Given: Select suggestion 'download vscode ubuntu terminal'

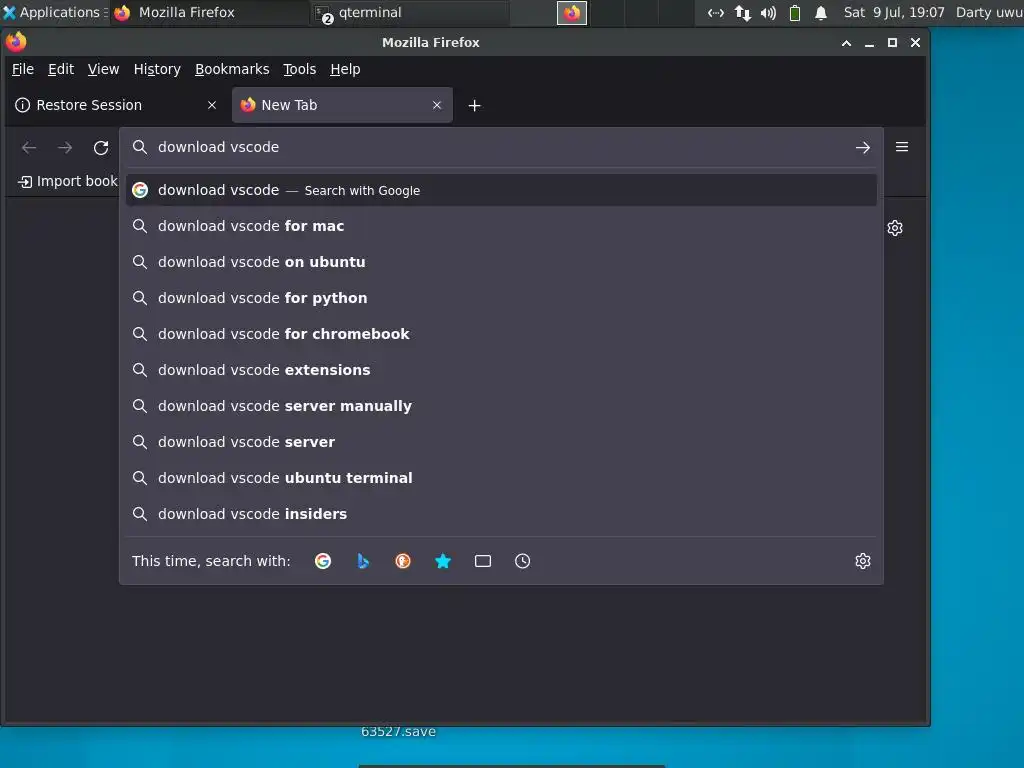Looking at the screenshot, I should pos(501,478).
